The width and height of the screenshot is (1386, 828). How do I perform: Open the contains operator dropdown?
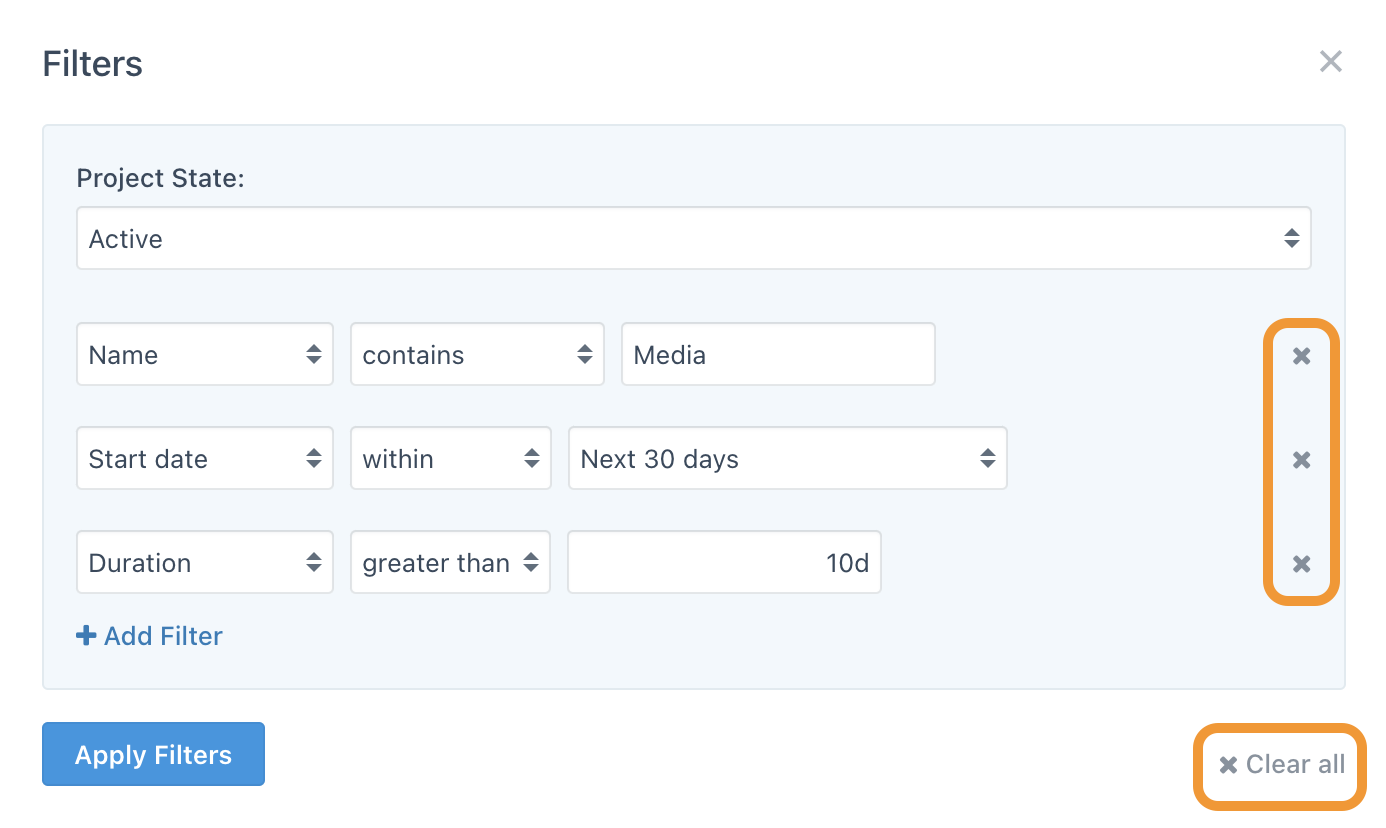(477, 354)
